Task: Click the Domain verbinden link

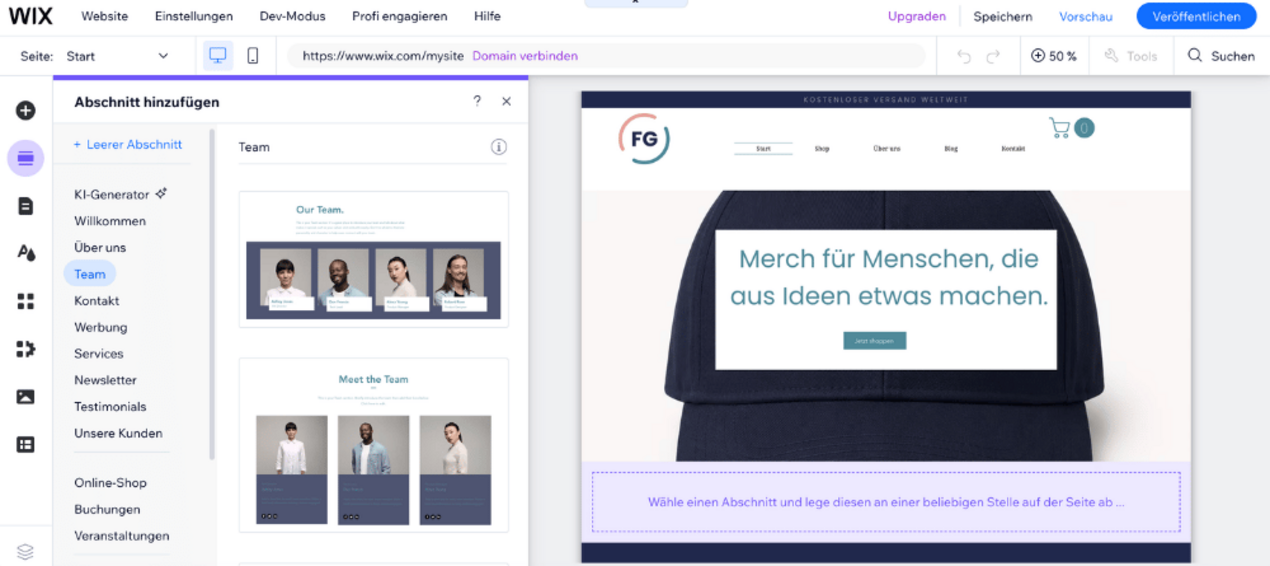Action: point(525,56)
